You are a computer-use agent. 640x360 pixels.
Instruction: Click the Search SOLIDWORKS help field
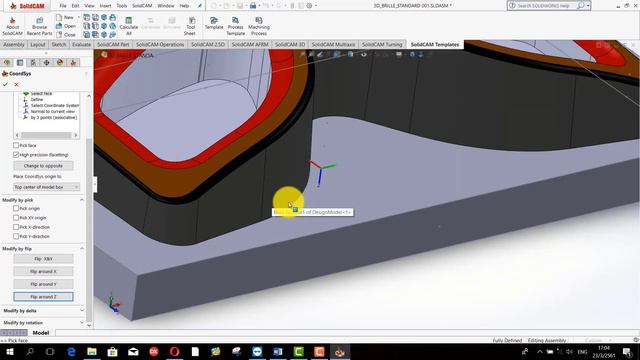coord(542,6)
